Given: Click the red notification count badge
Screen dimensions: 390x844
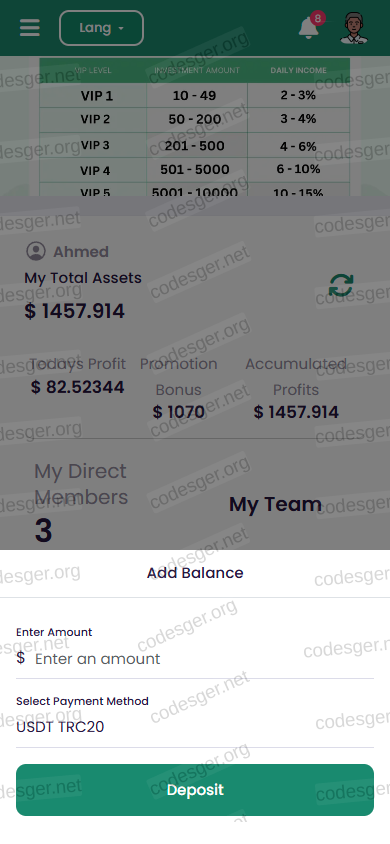Looking at the screenshot, I should point(318,18).
